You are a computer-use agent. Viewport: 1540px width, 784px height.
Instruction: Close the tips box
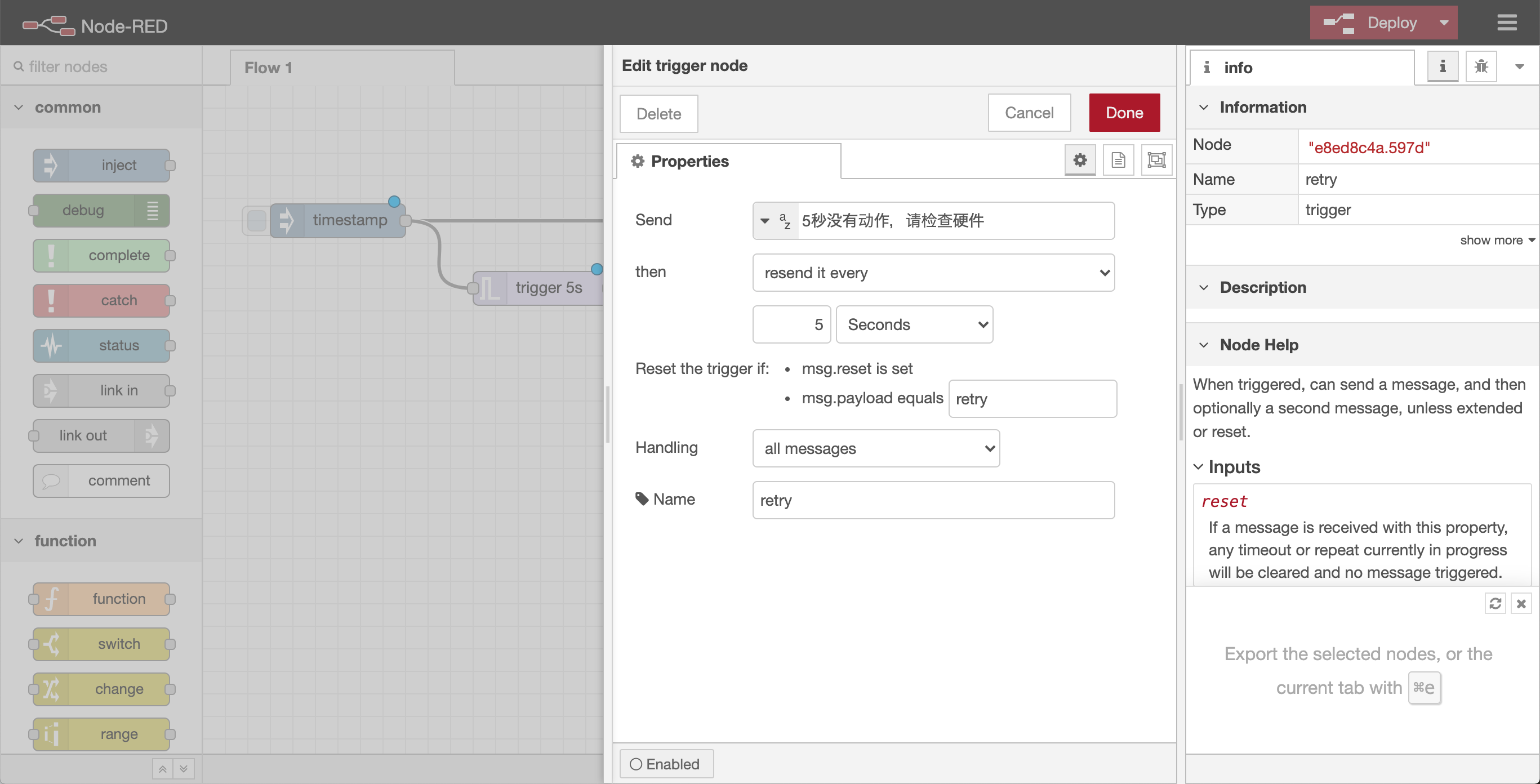point(1521,604)
